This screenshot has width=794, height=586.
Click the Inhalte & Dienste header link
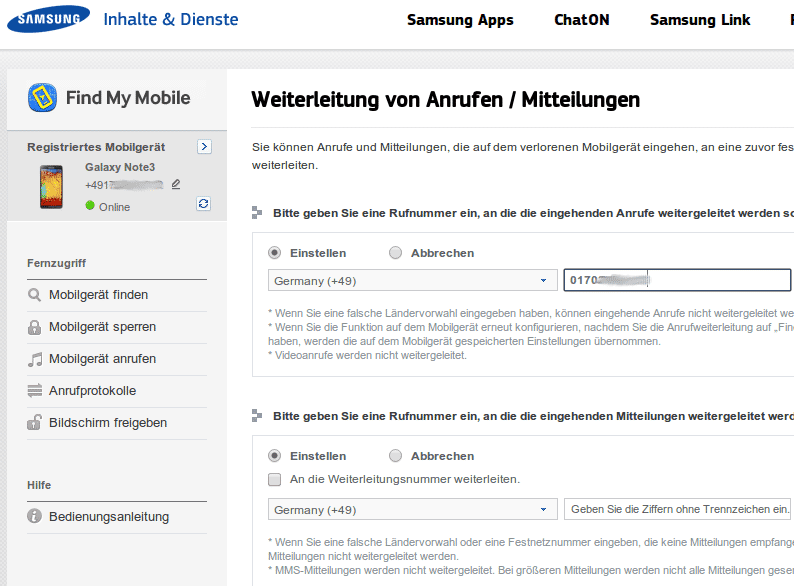(x=171, y=19)
